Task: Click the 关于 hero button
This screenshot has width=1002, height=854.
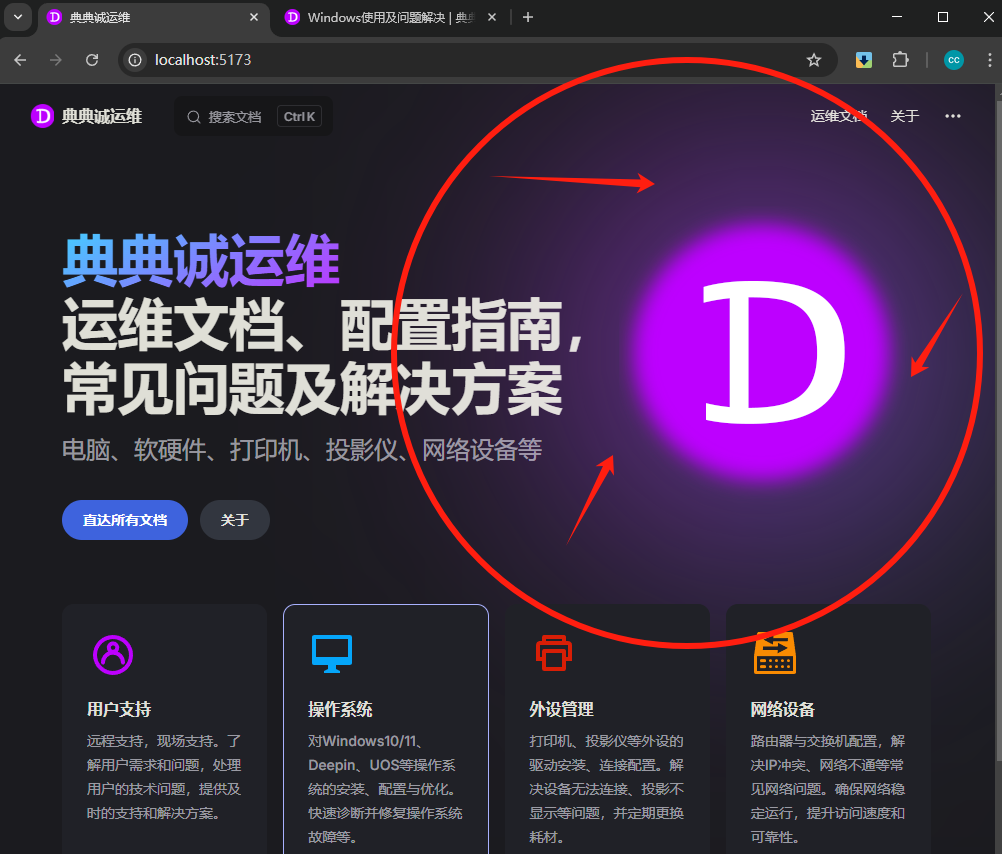Action: tap(235, 520)
